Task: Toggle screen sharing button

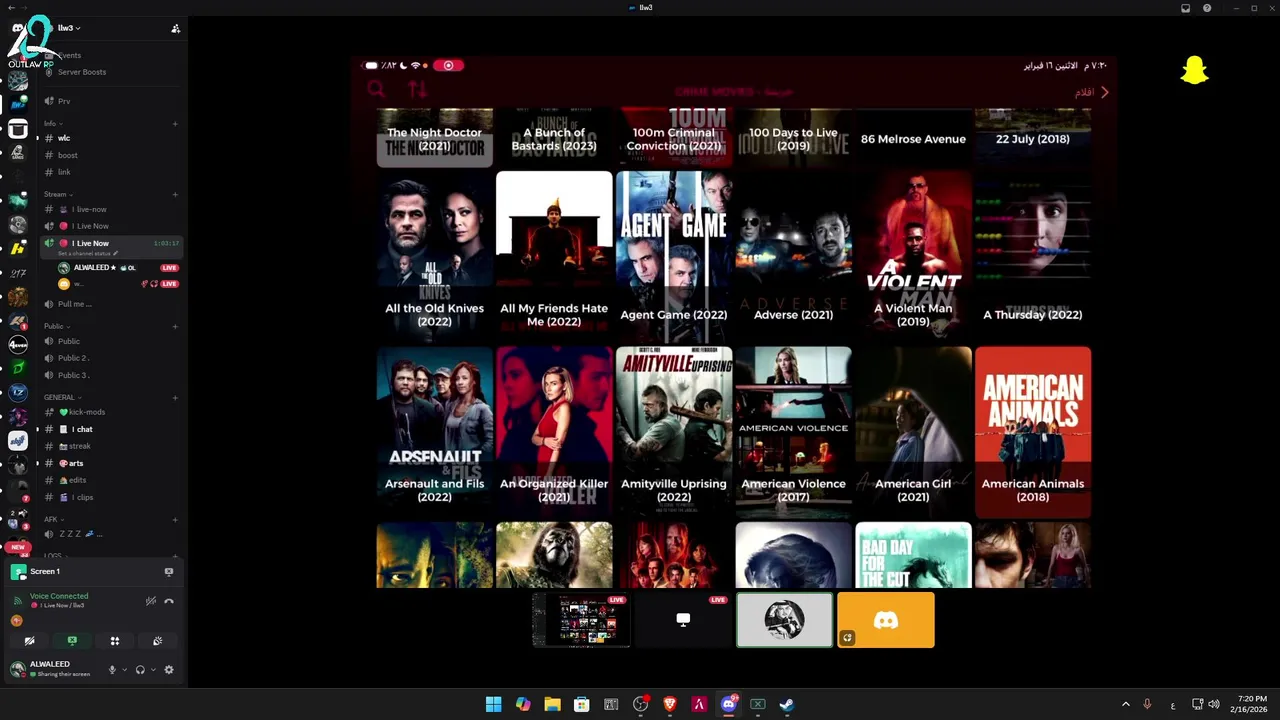Action: (72, 641)
